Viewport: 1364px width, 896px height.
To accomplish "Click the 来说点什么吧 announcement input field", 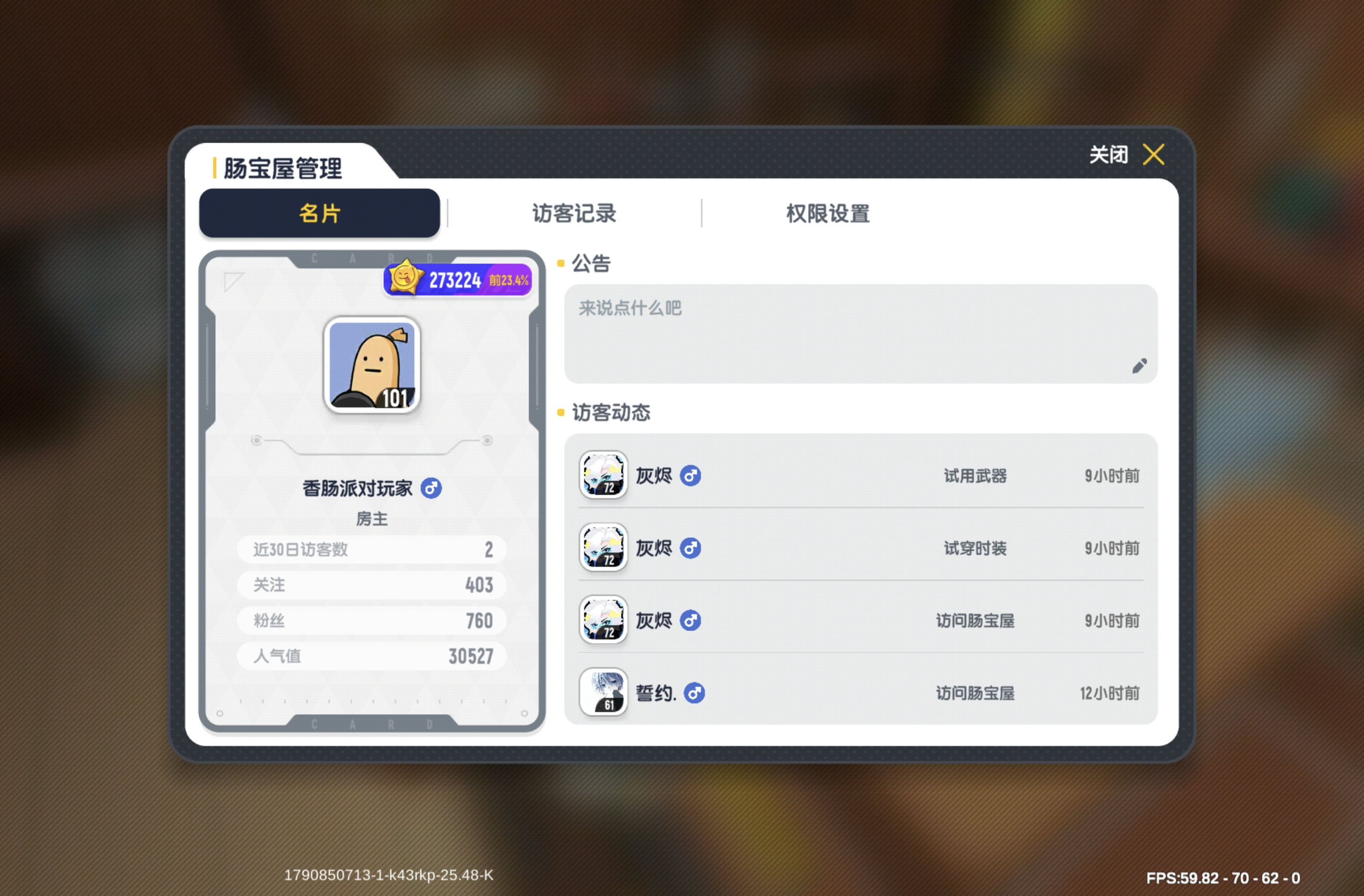I will 861,334.
